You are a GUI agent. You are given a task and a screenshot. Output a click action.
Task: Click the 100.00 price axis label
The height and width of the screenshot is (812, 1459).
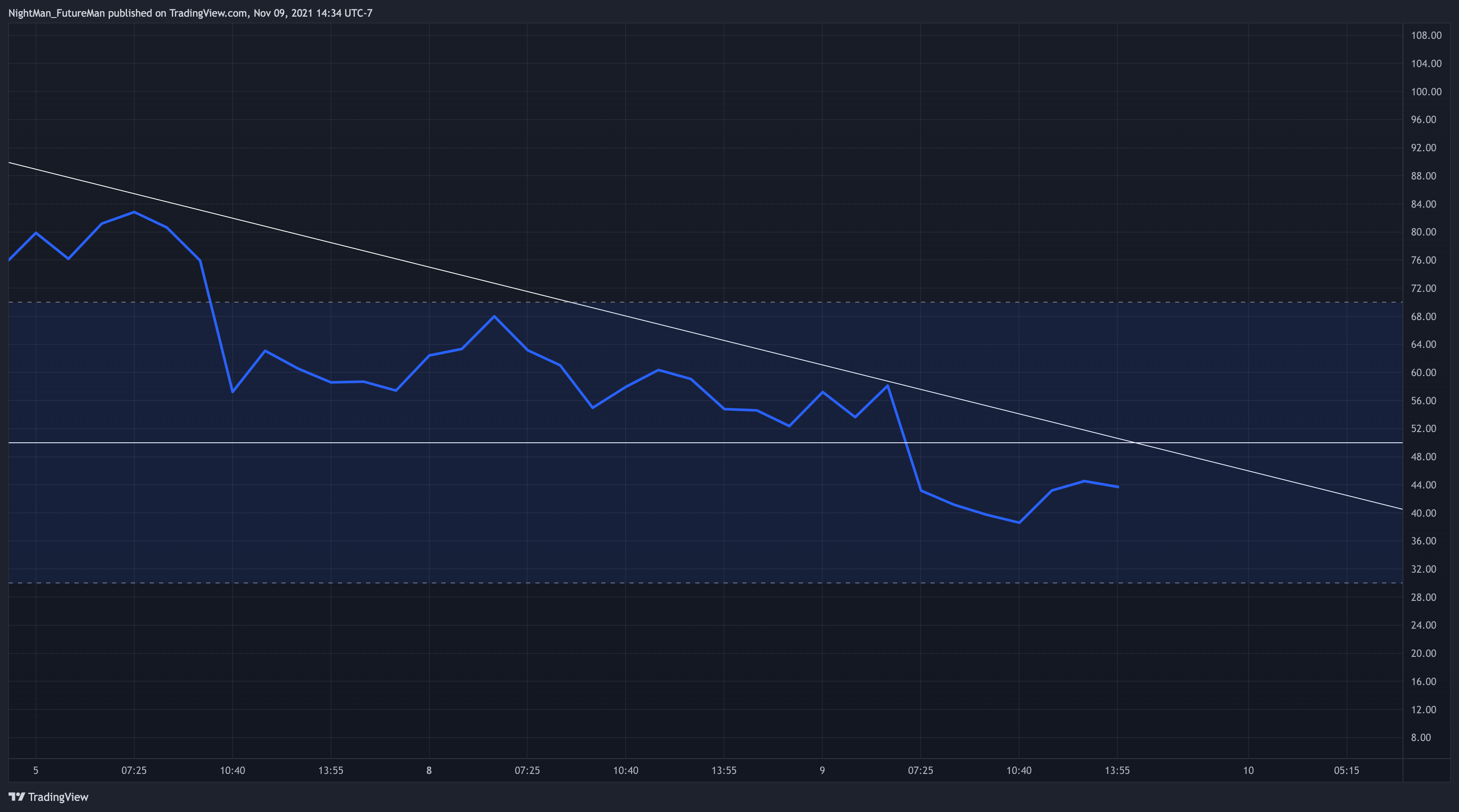[1426, 92]
